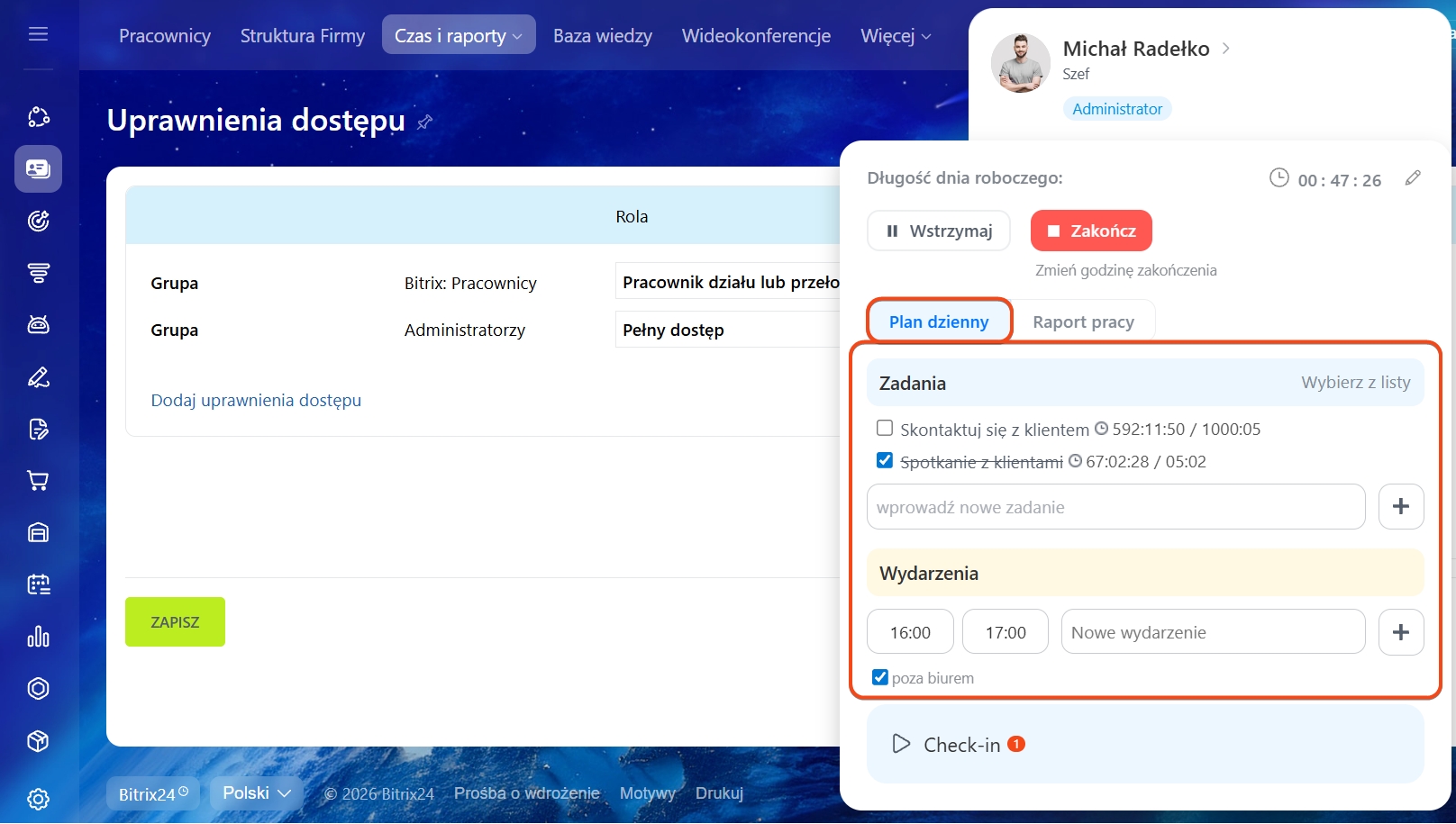Open the shopping cart icon in sidebar
Screen dimensions: 1456x824
point(38,481)
